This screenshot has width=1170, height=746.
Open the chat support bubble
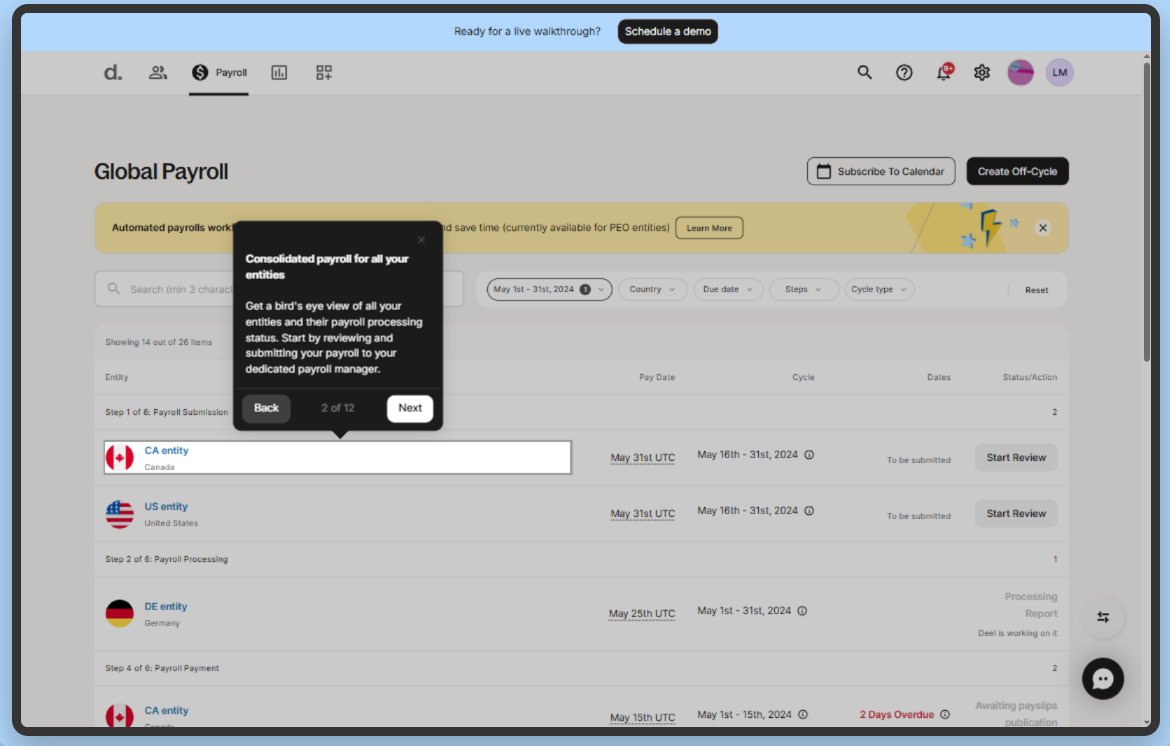point(1103,679)
